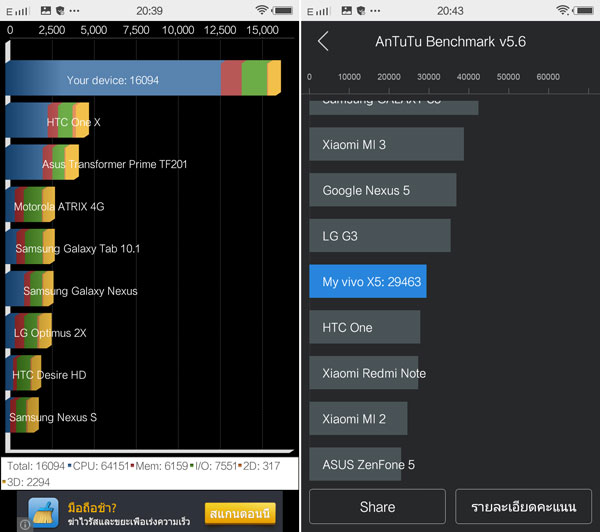Viewport: 600px width, 532px height.
Task: Tap the CPU: 64151 score text
Action: [100, 466]
